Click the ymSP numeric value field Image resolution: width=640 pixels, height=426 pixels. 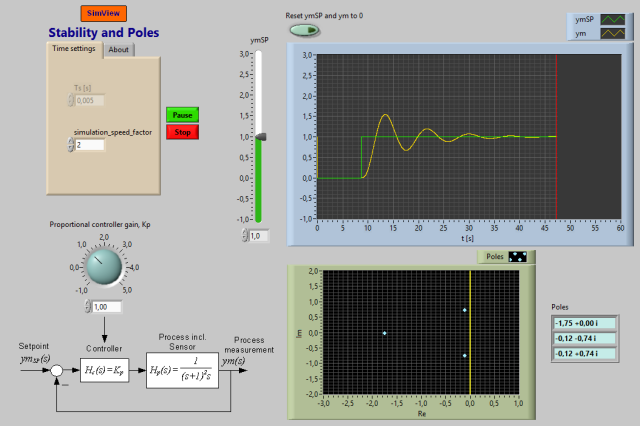tap(257, 236)
